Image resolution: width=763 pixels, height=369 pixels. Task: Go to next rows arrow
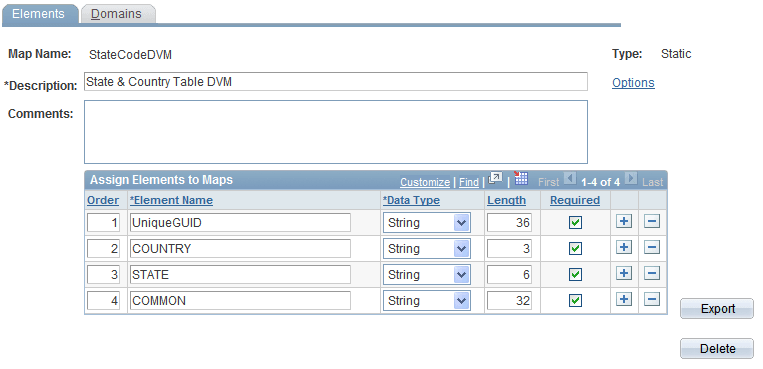631,179
